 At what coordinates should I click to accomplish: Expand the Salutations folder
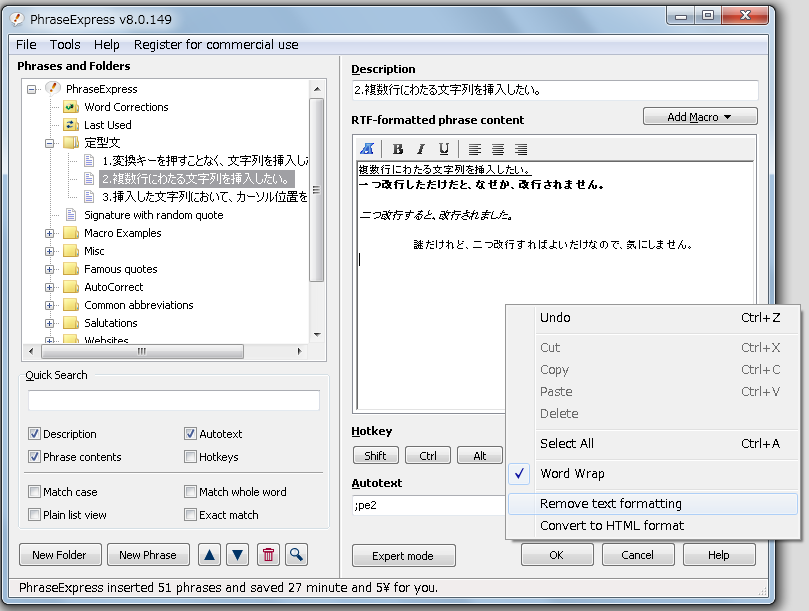(x=50, y=324)
